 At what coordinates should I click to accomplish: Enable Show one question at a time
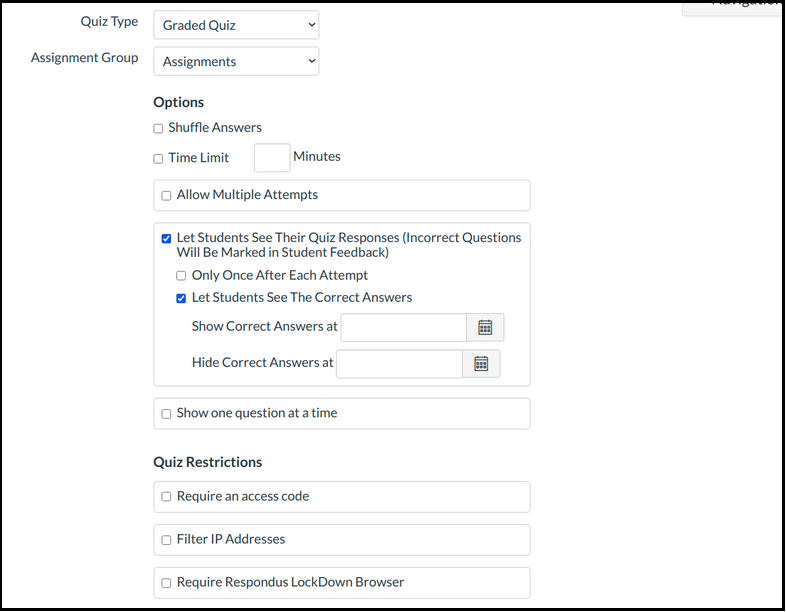(x=166, y=414)
